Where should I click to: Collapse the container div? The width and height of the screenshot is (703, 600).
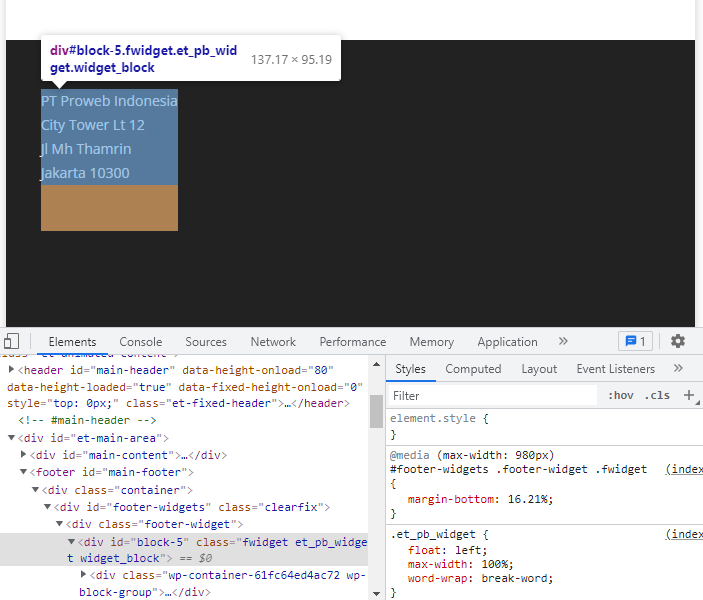pos(35,490)
